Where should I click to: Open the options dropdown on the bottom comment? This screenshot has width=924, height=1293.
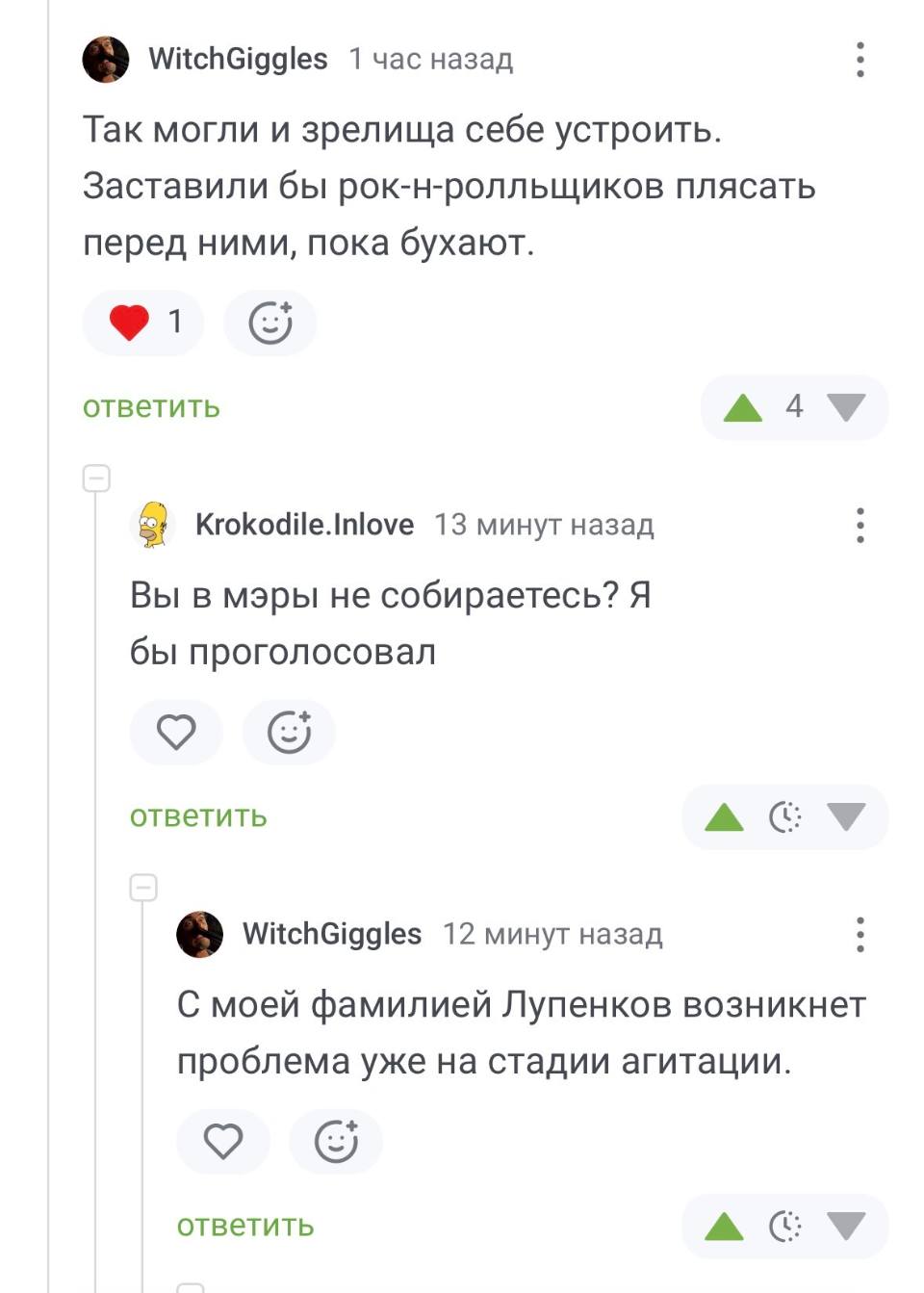coord(860,934)
